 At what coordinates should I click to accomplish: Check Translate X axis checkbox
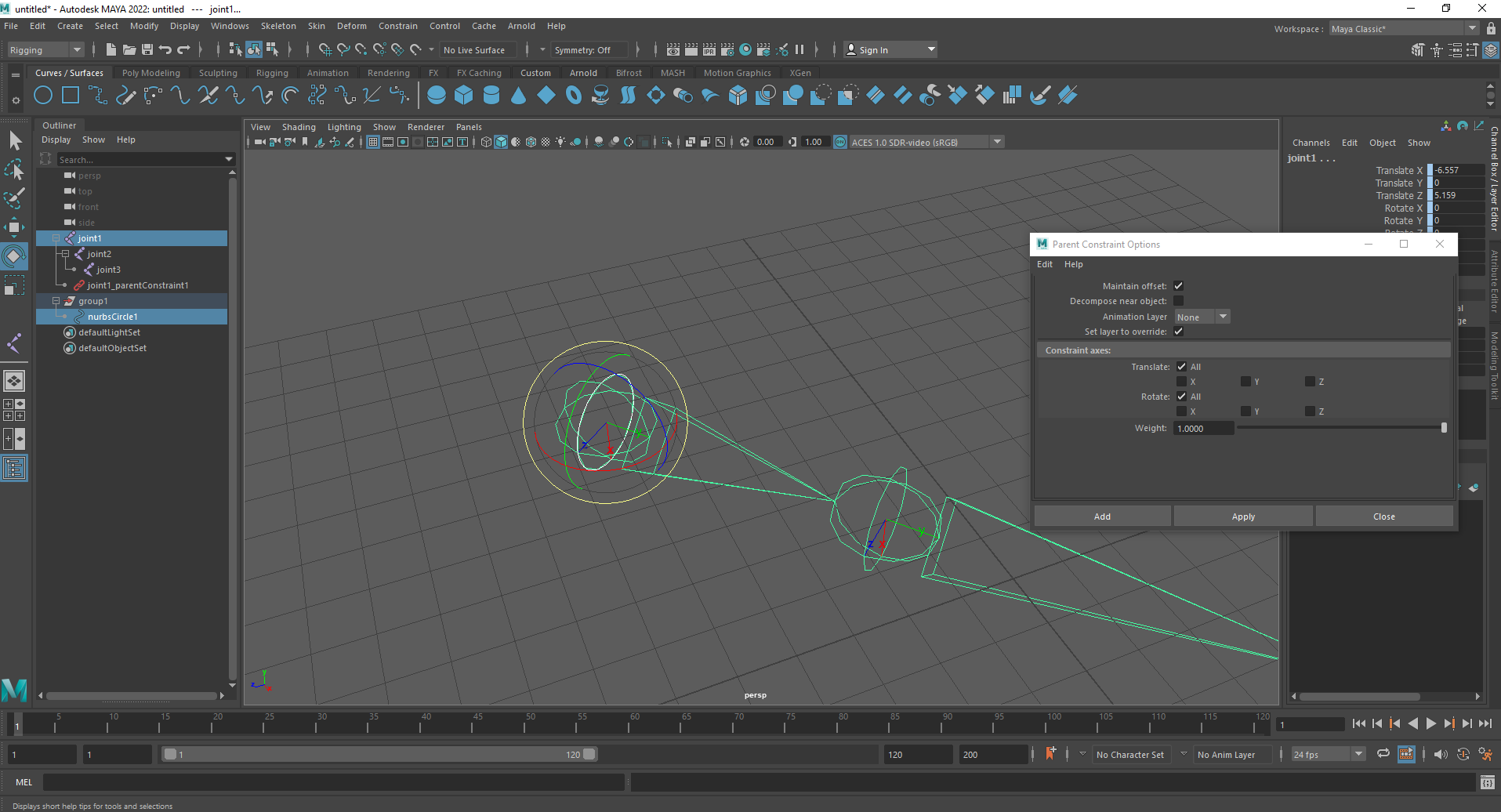click(1181, 382)
